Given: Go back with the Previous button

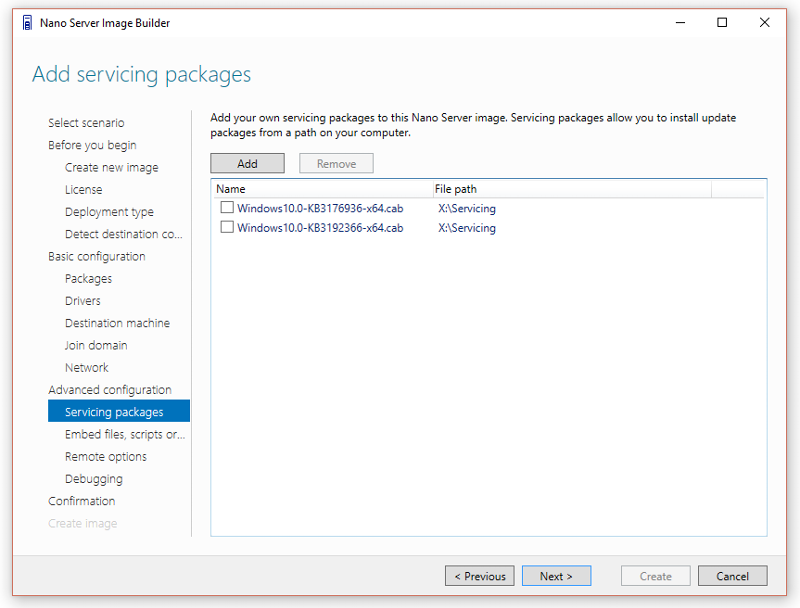Looking at the screenshot, I should (480, 576).
